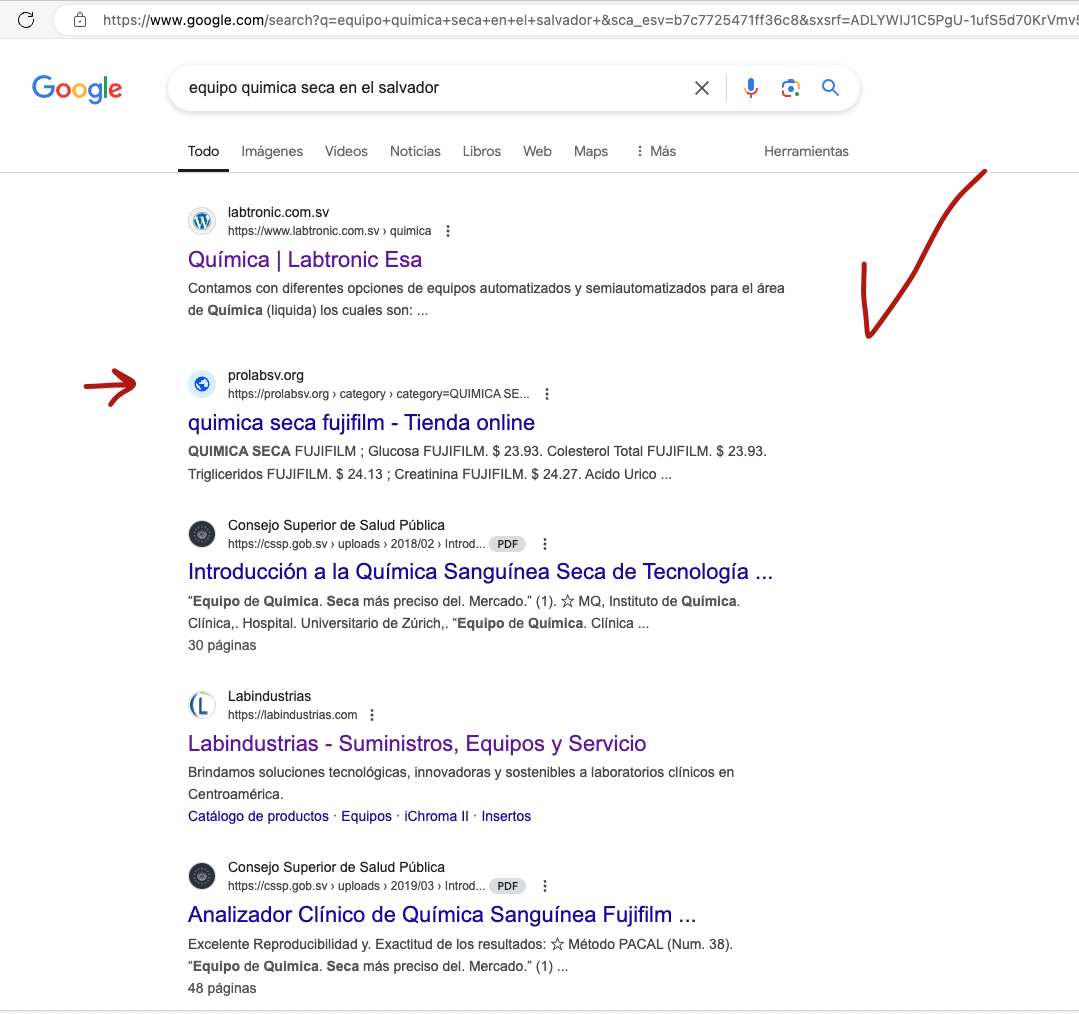This screenshot has width=1079, height=1014.
Task: Click PDF badge on 2019/03 result
Action: pyautogui.click(x=508, y=886)
